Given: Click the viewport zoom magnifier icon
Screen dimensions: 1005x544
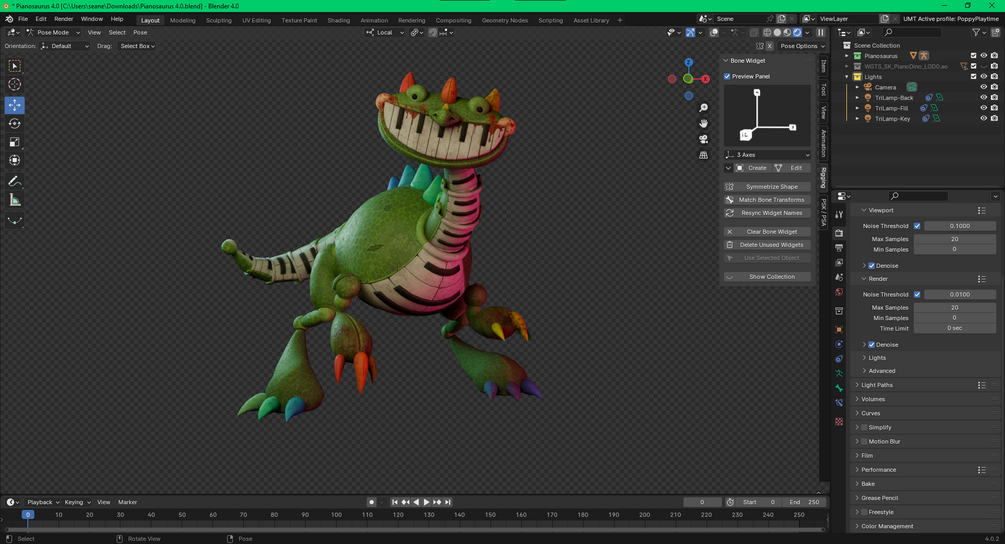Looking at the screenshot, I should click(704, 108).
